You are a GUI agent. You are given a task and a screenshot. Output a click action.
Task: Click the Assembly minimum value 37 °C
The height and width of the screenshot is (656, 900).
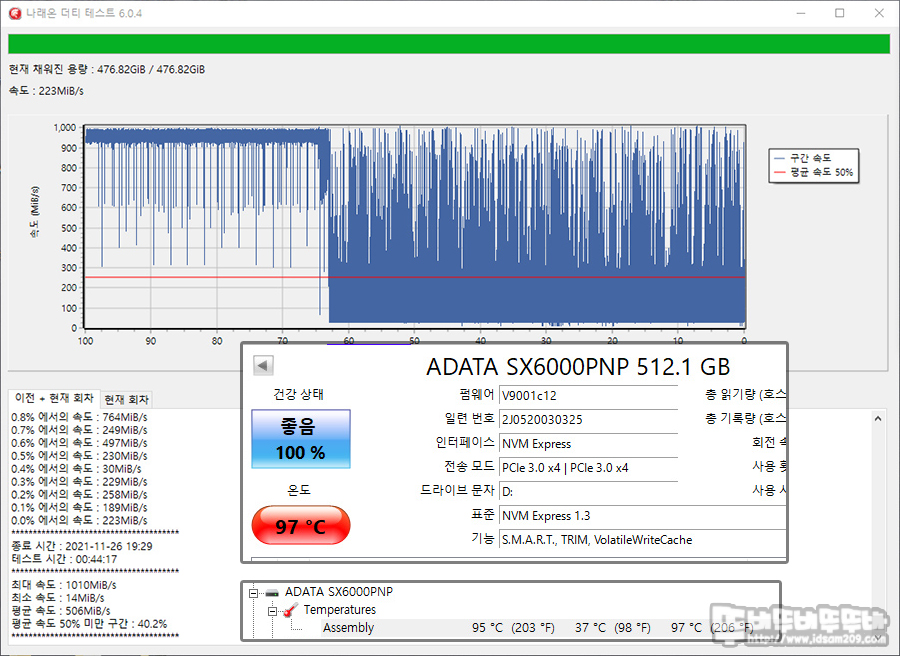pos(612,628)
